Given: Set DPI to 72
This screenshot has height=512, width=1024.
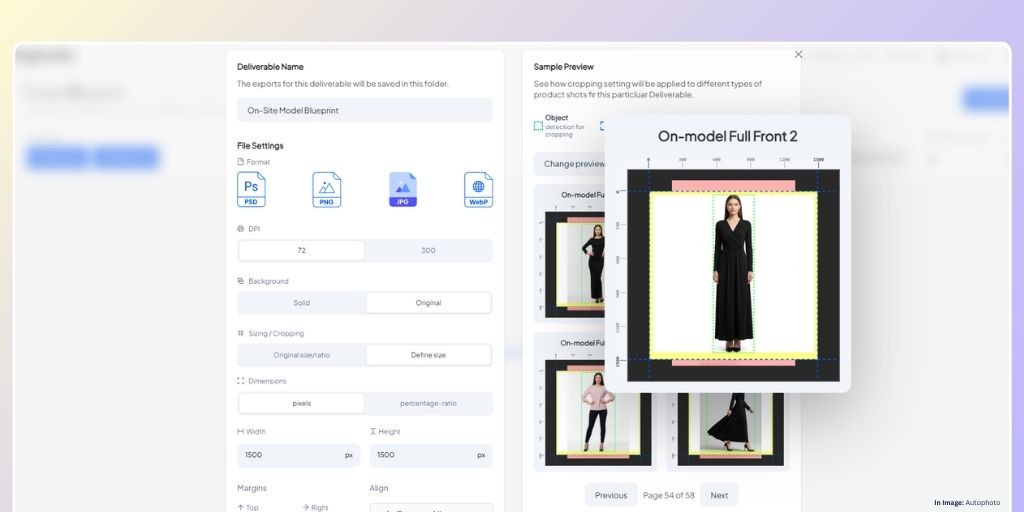Looking at the screenshot, I should [x=301, y=250].
